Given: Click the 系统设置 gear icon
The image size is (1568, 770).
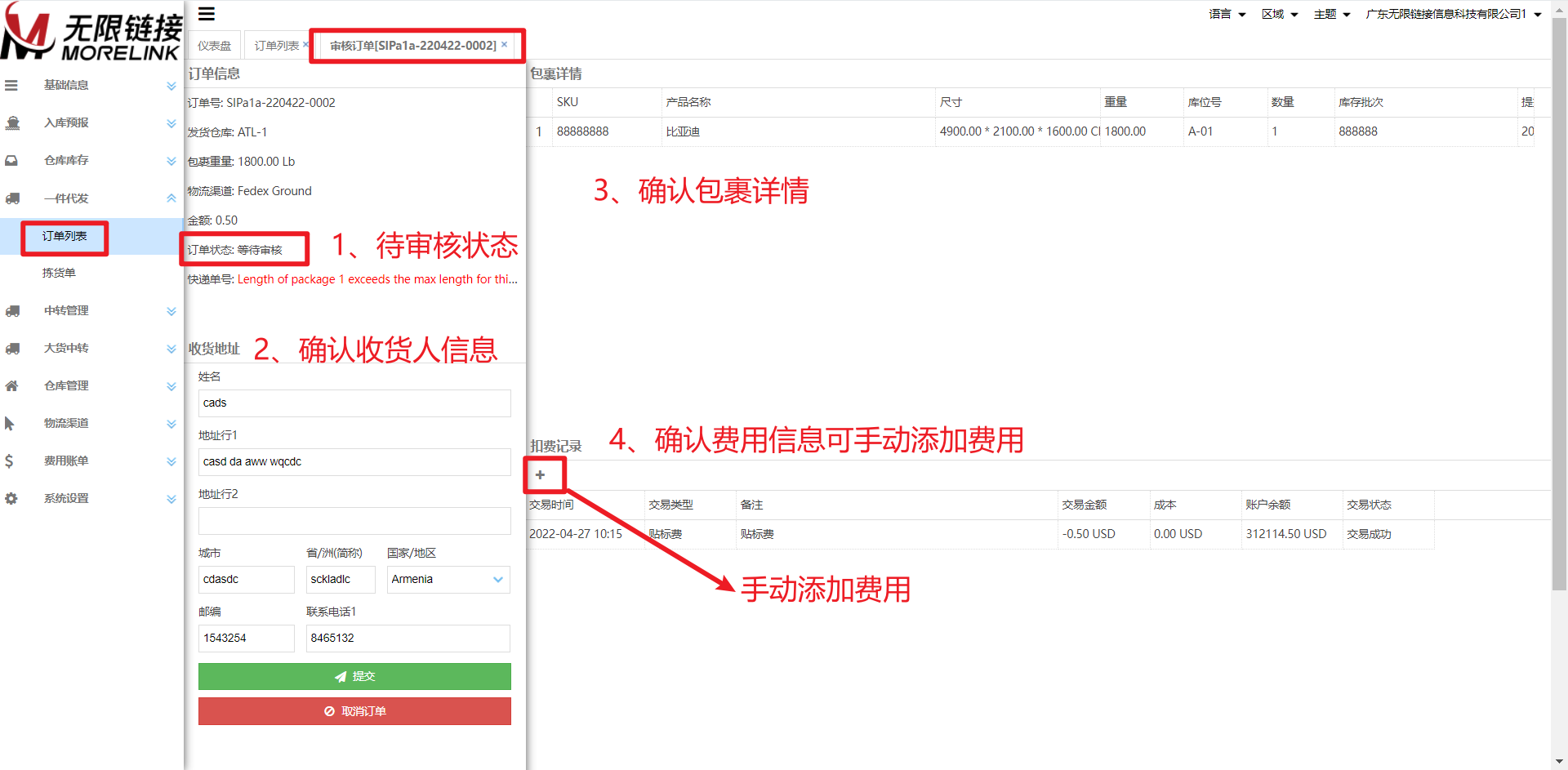Looking at the screenshot, I should (x=11, y=498).
